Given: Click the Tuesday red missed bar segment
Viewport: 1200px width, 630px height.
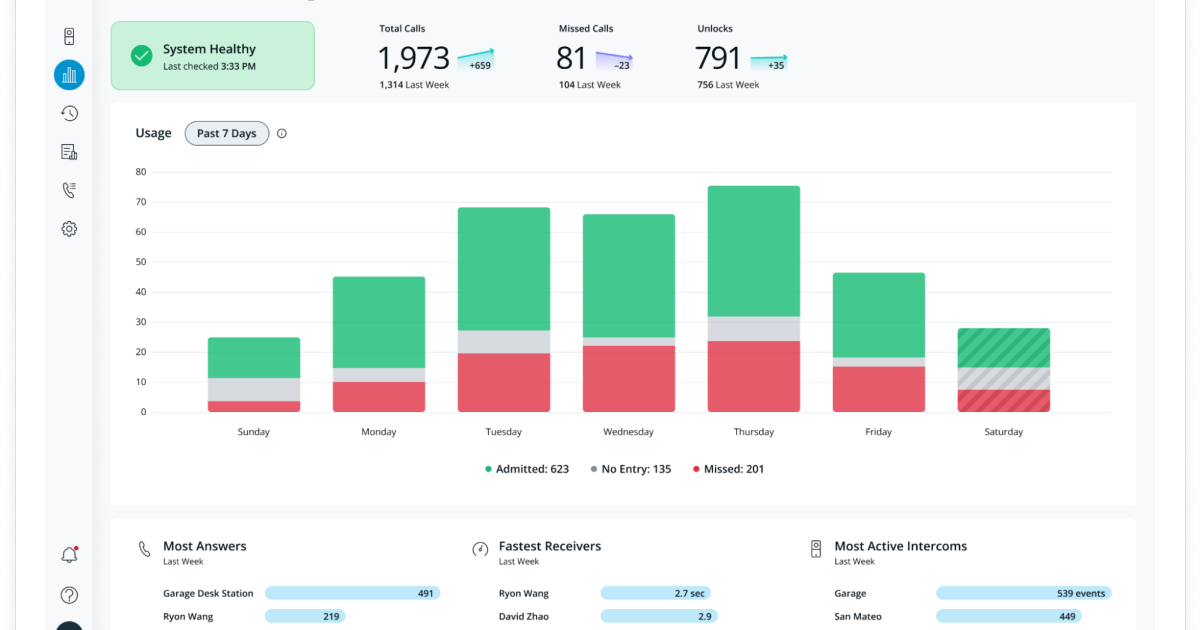Looking at the screenshot, I should pos(504,383).
